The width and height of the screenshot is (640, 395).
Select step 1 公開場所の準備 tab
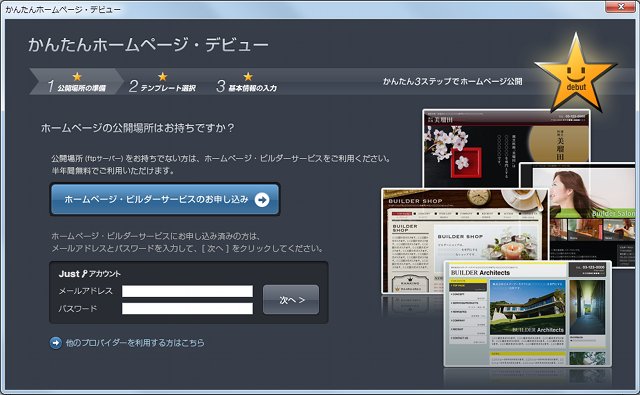click(77, 82)
